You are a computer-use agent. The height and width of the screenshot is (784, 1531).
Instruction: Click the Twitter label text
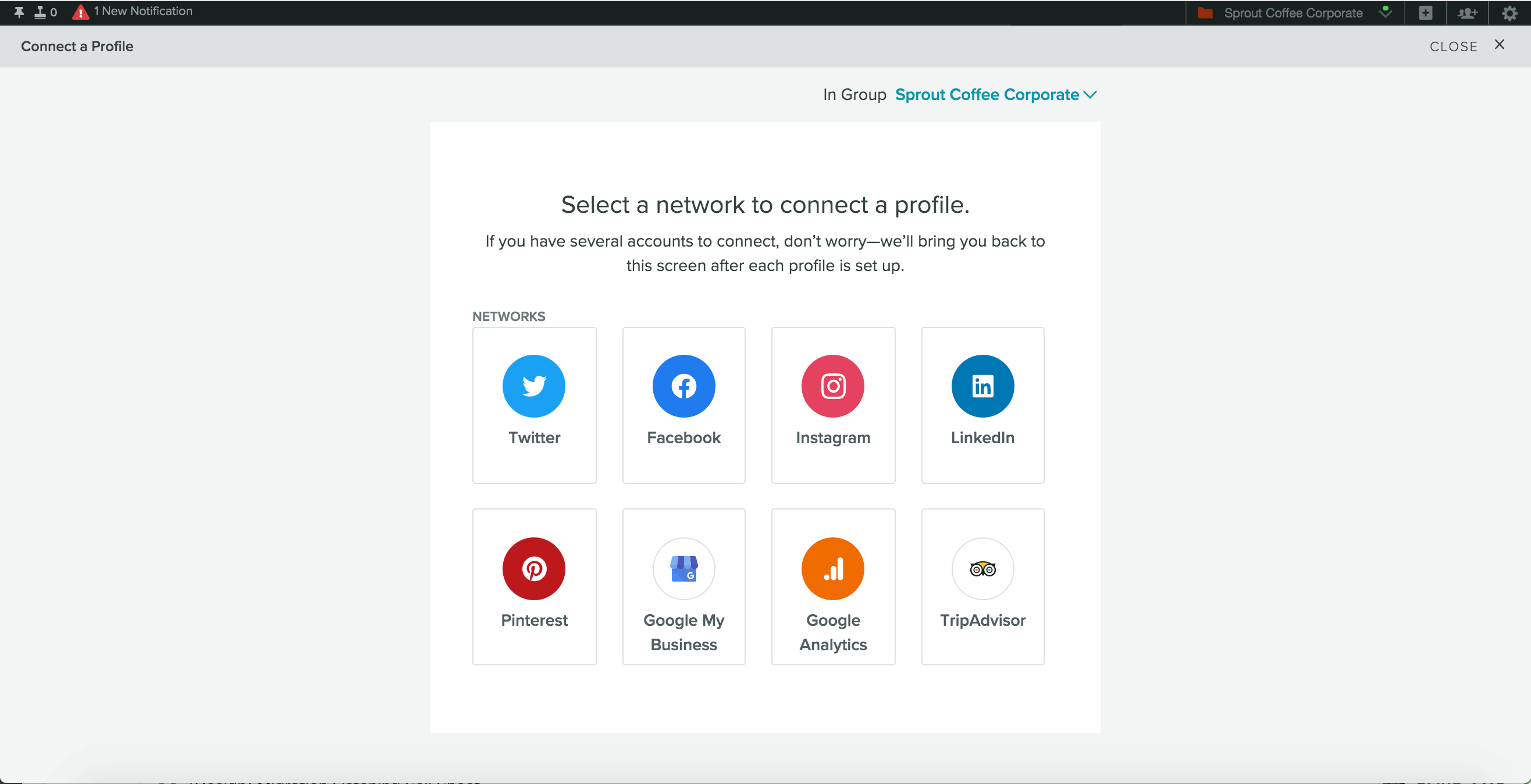point(534,437)
